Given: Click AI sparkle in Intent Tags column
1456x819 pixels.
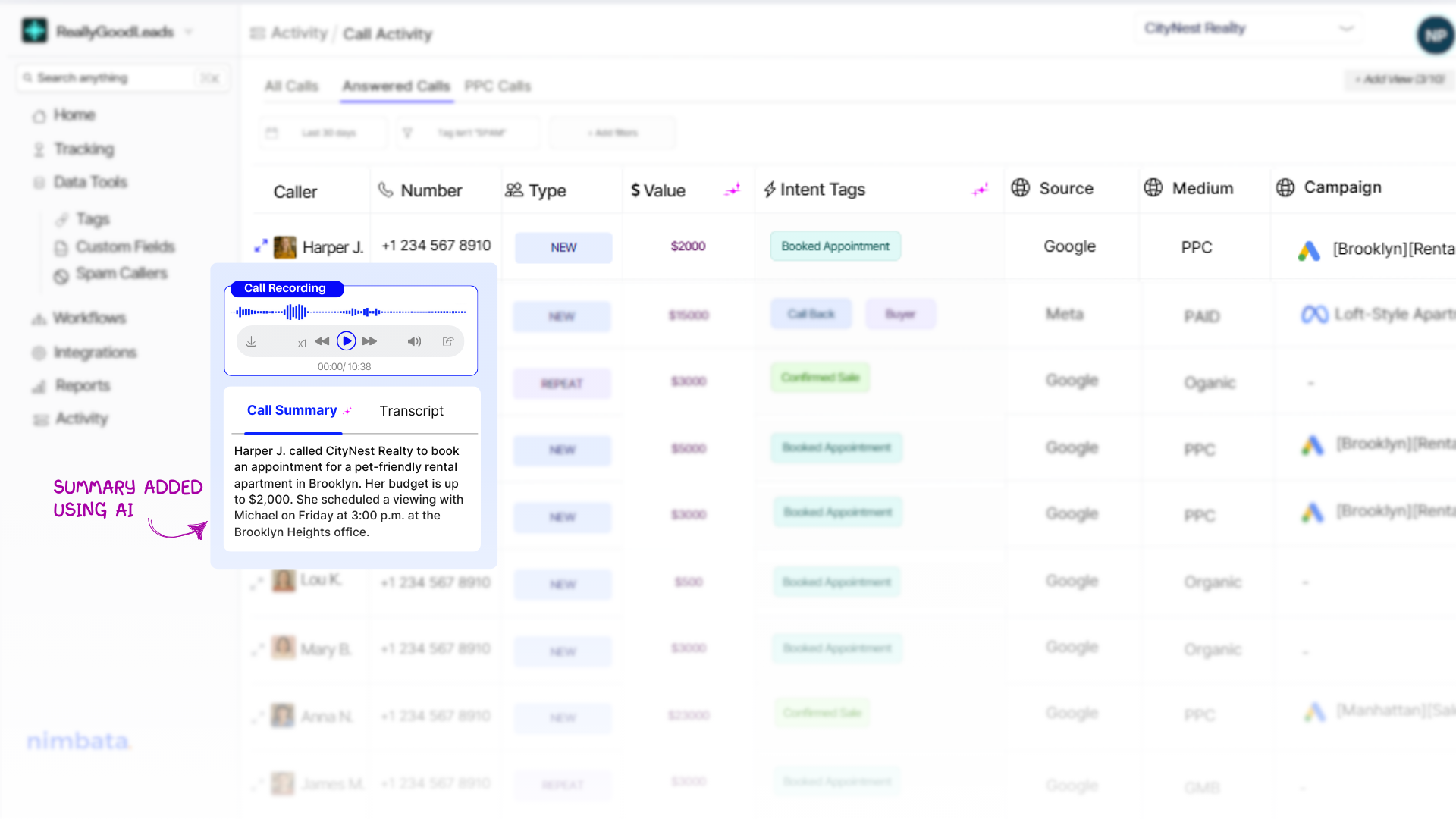Looking at the screenshot, I should (x=980, y=190).
